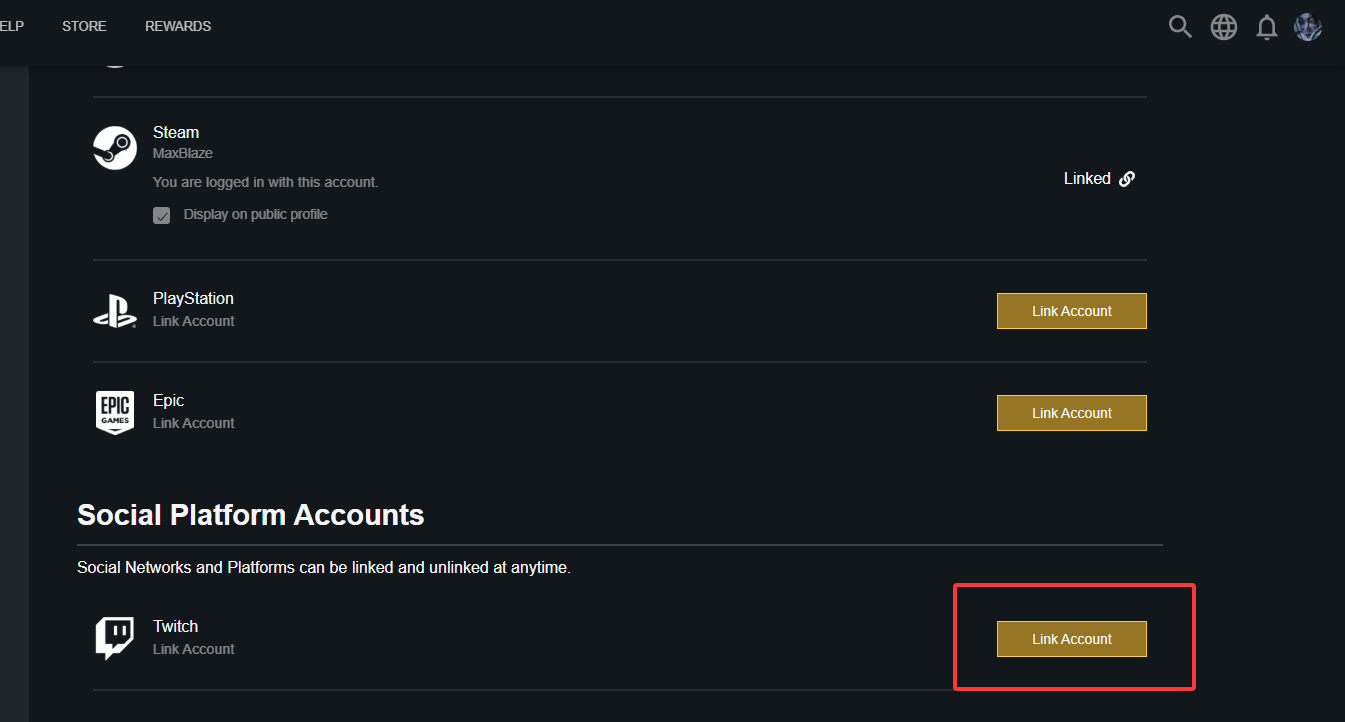This screenshot has width=1345, height=722.
Task: Open the user profile avatar
Action: (x=1308, y=27)
